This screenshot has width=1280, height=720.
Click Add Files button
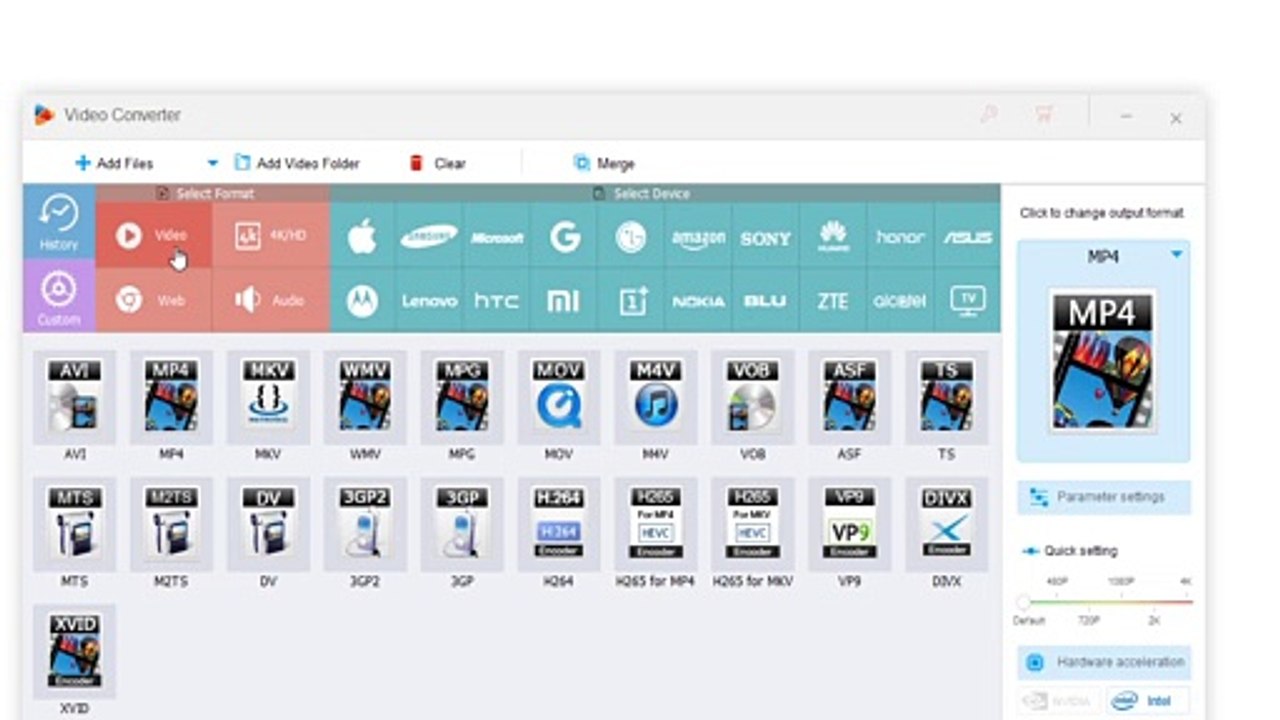click(x=114, y=163)
